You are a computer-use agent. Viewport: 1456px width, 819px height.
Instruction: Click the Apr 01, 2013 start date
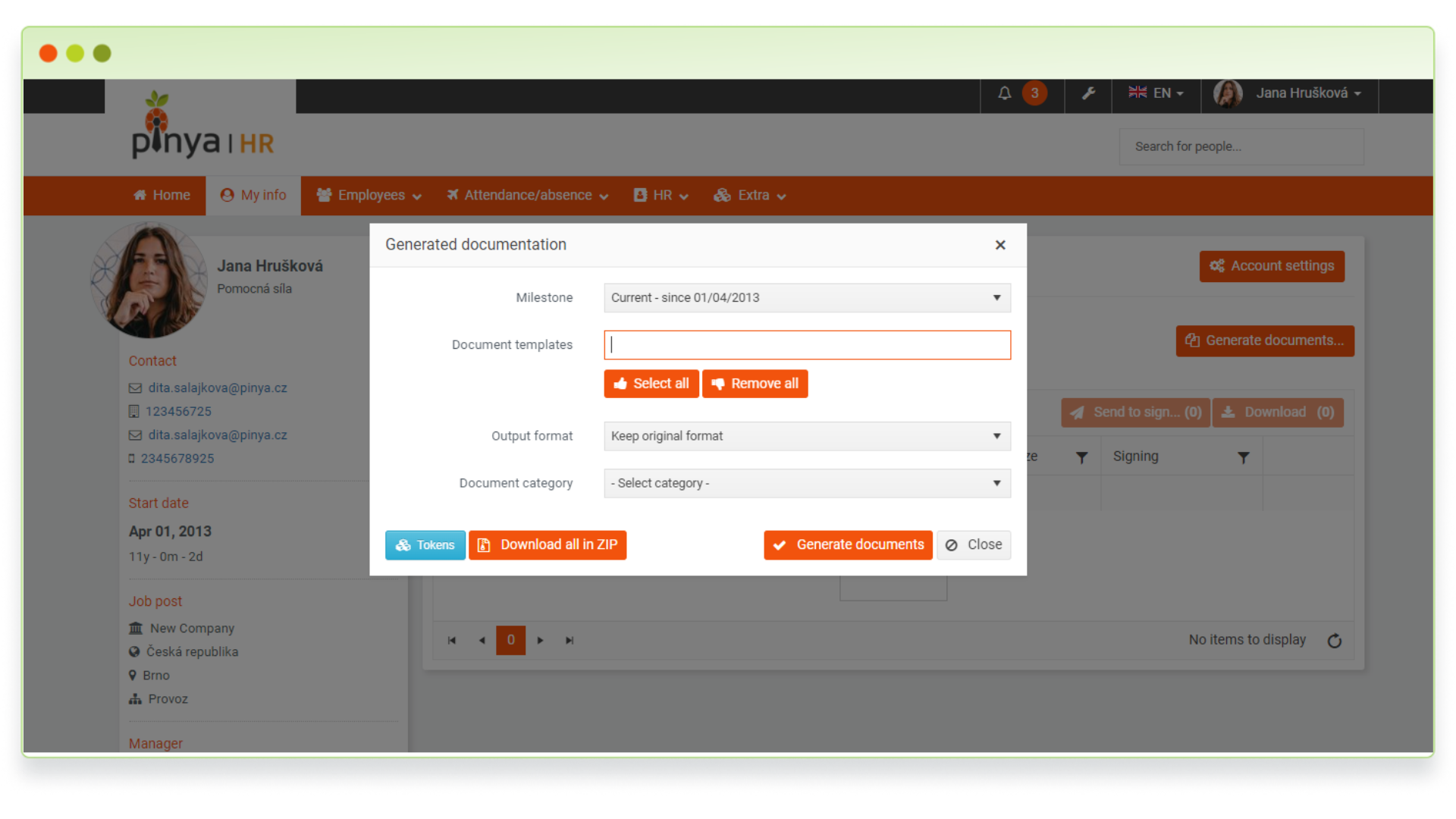pos(170,532)
